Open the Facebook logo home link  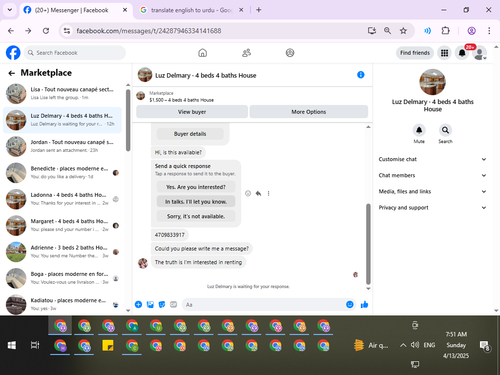13,53
